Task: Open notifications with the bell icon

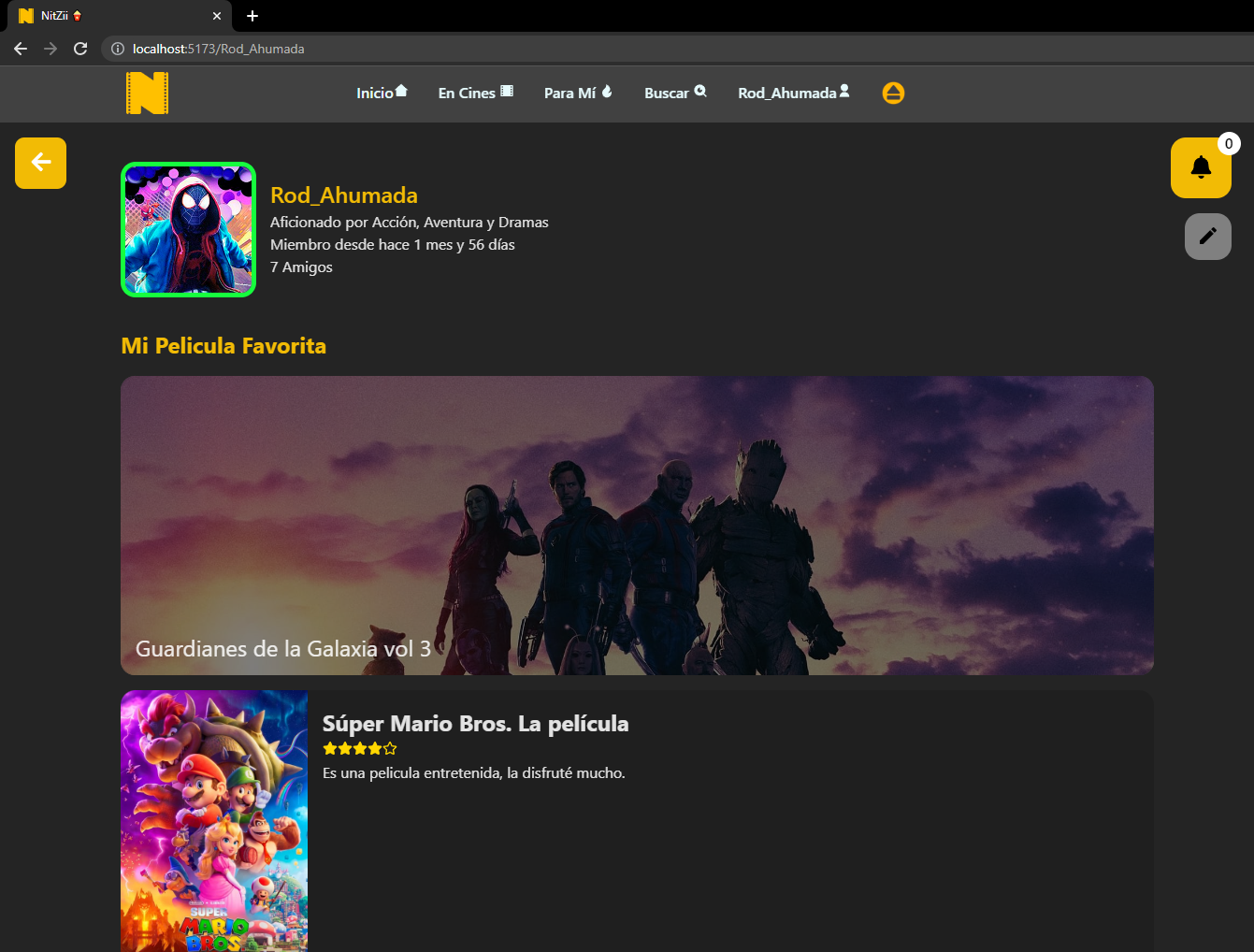Action: click(1201, 168)
